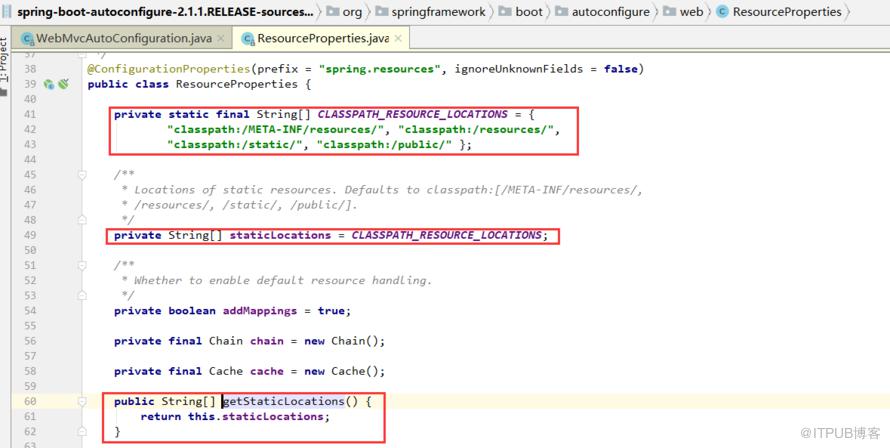The height and width of the screenshot is (448, 890).
Task: Click the ResourceProperties class name on line 39
Action: click(x=237, y=84)
